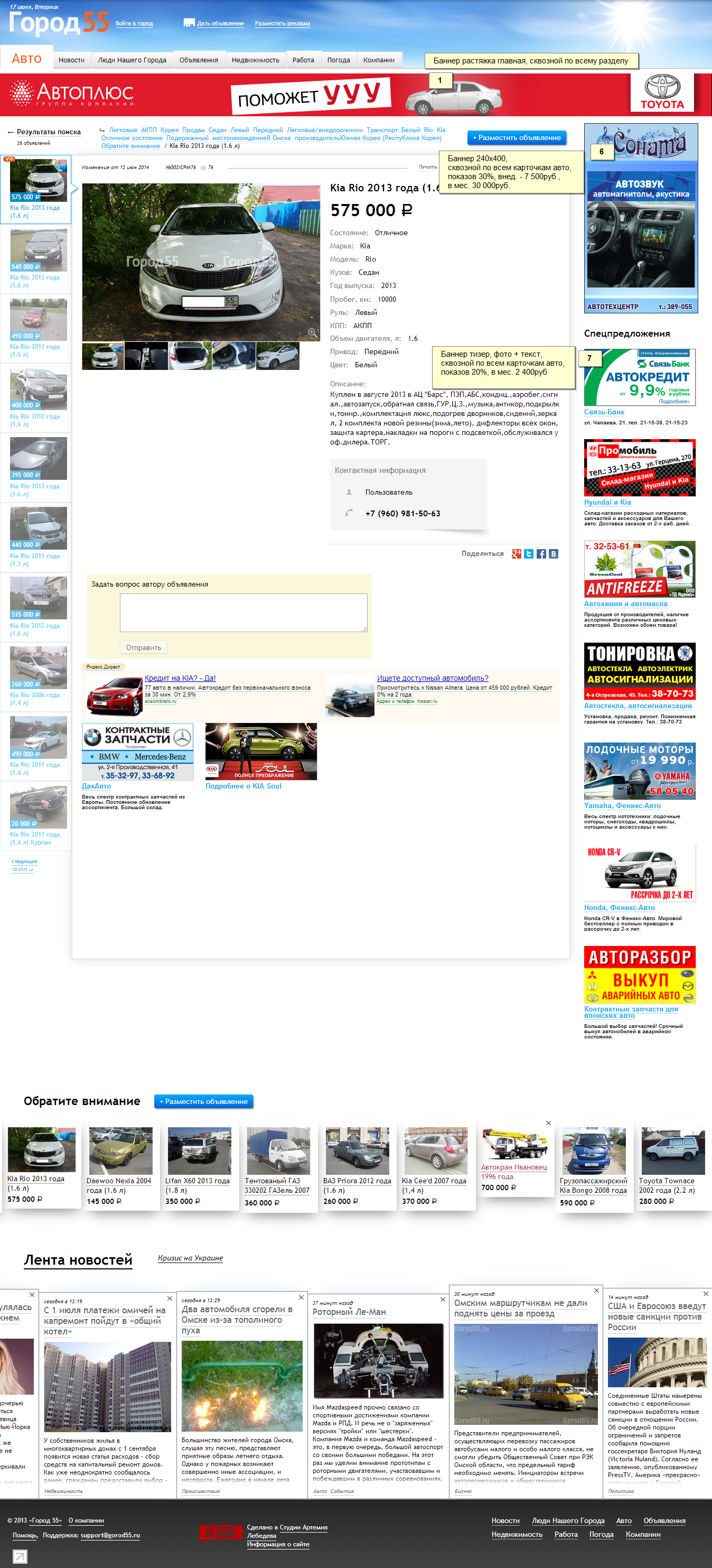Click Кризис на Украине topic link

[191, 1258]
